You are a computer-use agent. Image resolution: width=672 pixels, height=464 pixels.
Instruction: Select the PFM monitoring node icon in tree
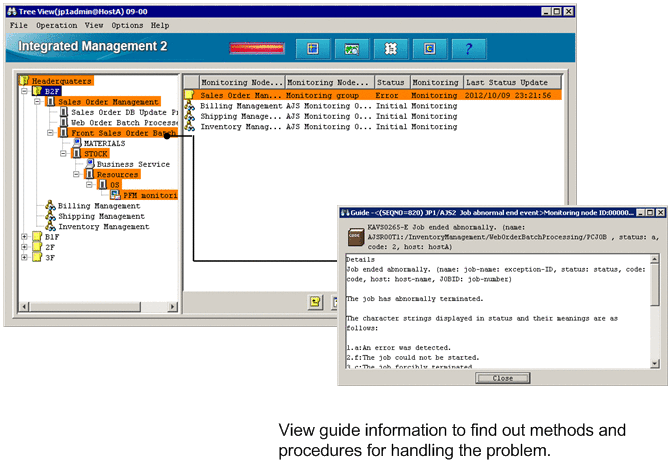115,195
